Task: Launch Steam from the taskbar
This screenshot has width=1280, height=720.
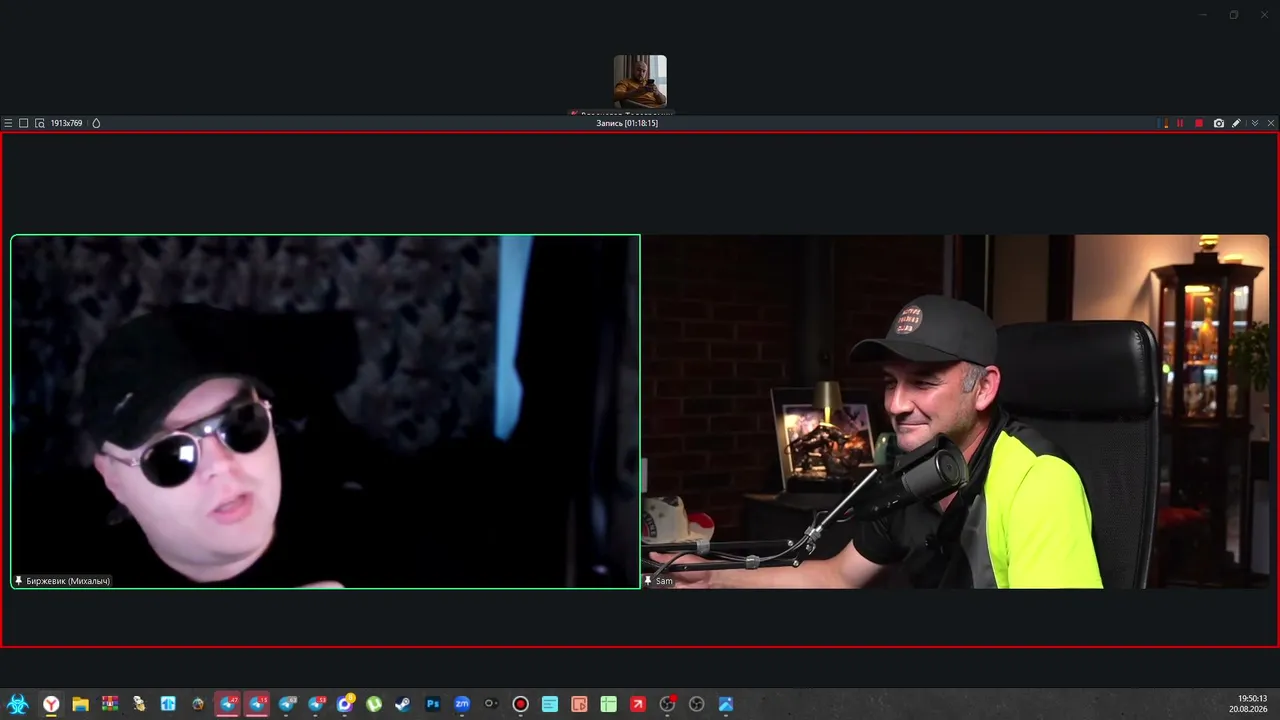Action: click(403, 704)
